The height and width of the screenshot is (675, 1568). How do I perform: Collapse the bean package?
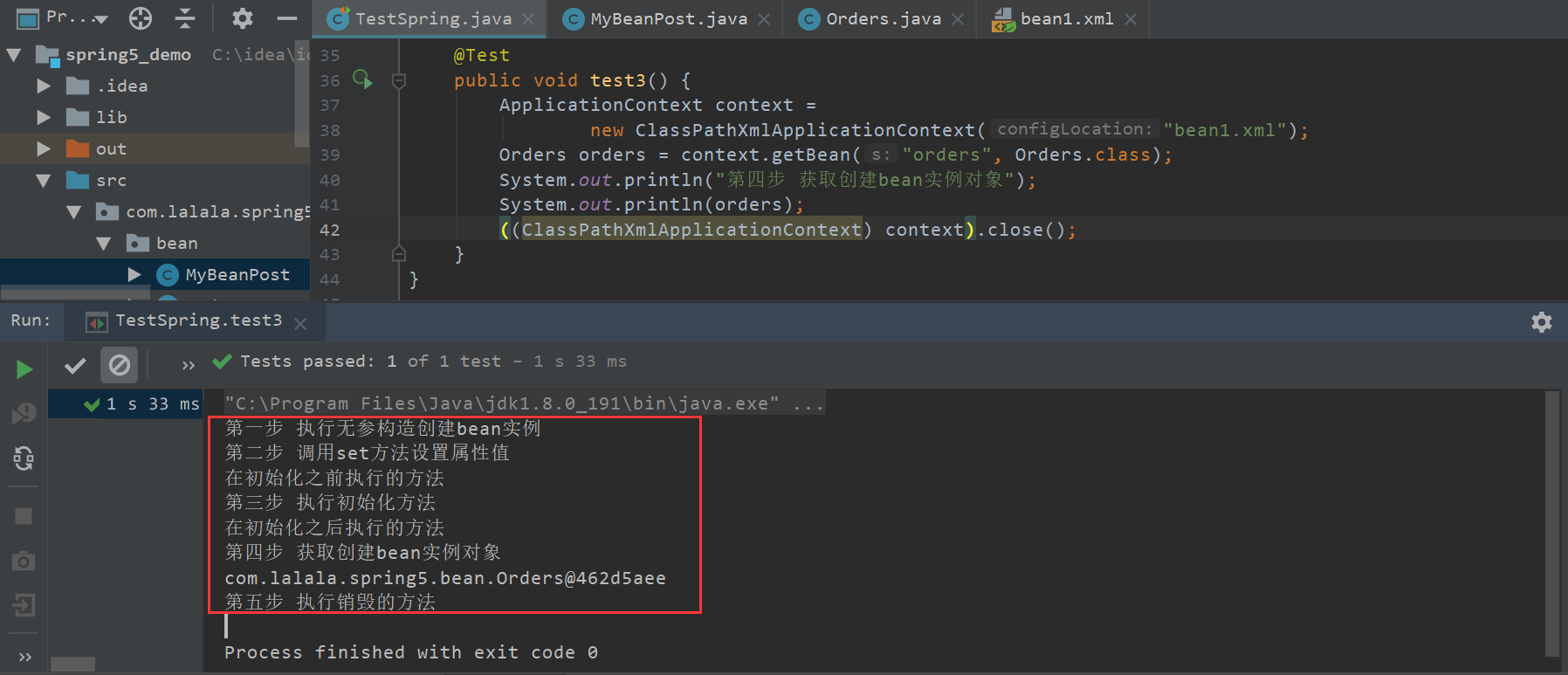point(104,244)
